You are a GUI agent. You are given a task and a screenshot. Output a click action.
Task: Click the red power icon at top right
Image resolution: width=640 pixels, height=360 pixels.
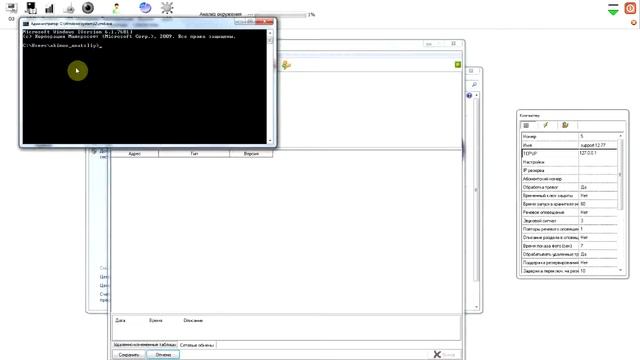pos(631,8)
